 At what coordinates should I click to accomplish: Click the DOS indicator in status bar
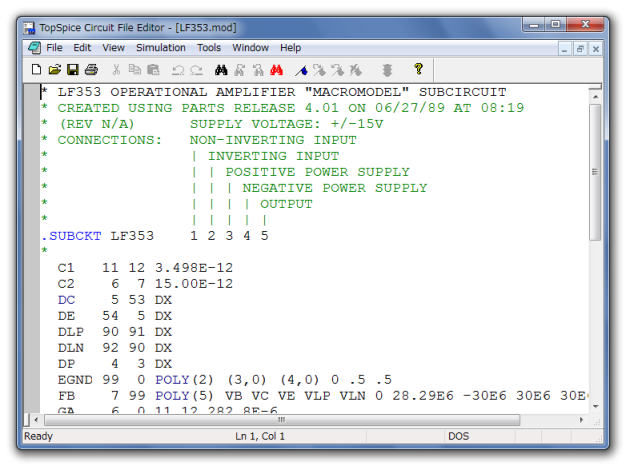(x=458, y=436)
